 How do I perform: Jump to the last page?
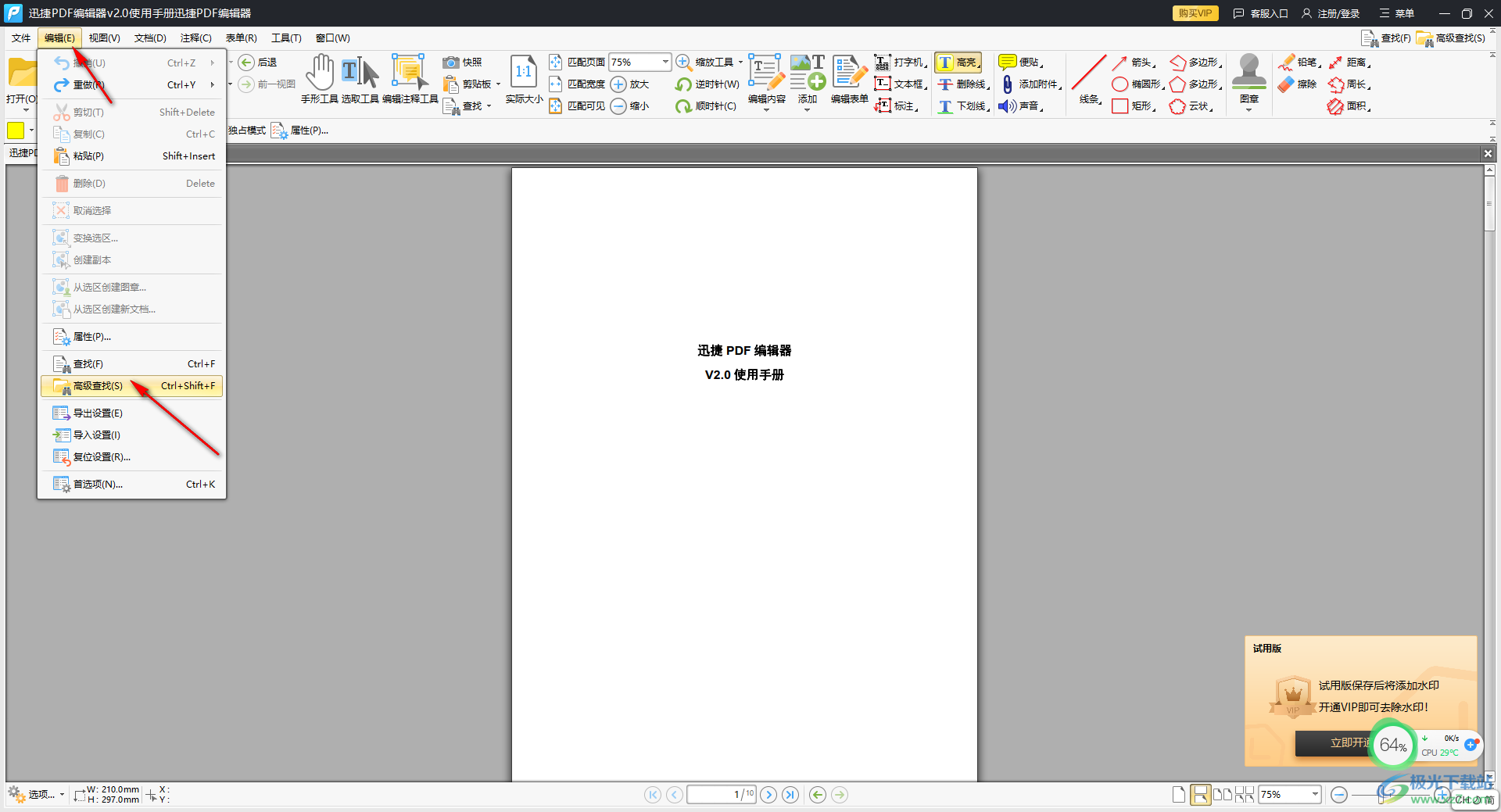(x=791, y=795)
